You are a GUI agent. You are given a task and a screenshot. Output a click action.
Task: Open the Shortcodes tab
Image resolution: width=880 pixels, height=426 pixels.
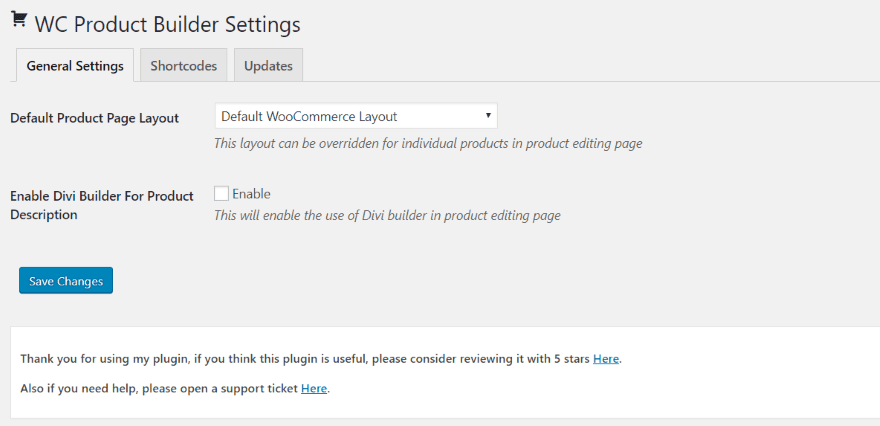point(184,66)
